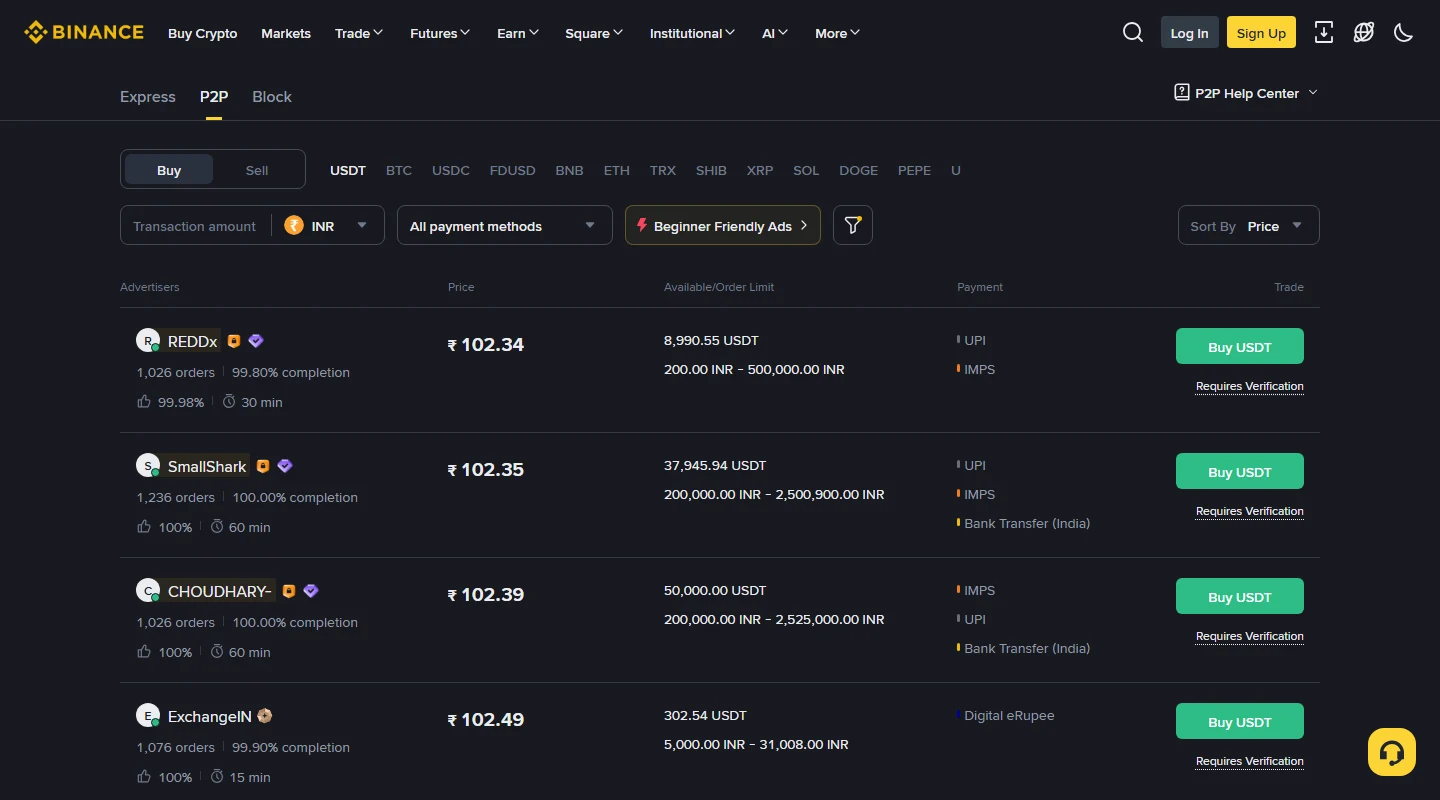Viewport: 1440px width, 800px height.
Task: Click the P2P Help Center book icon
Action: pos(1182,92)
